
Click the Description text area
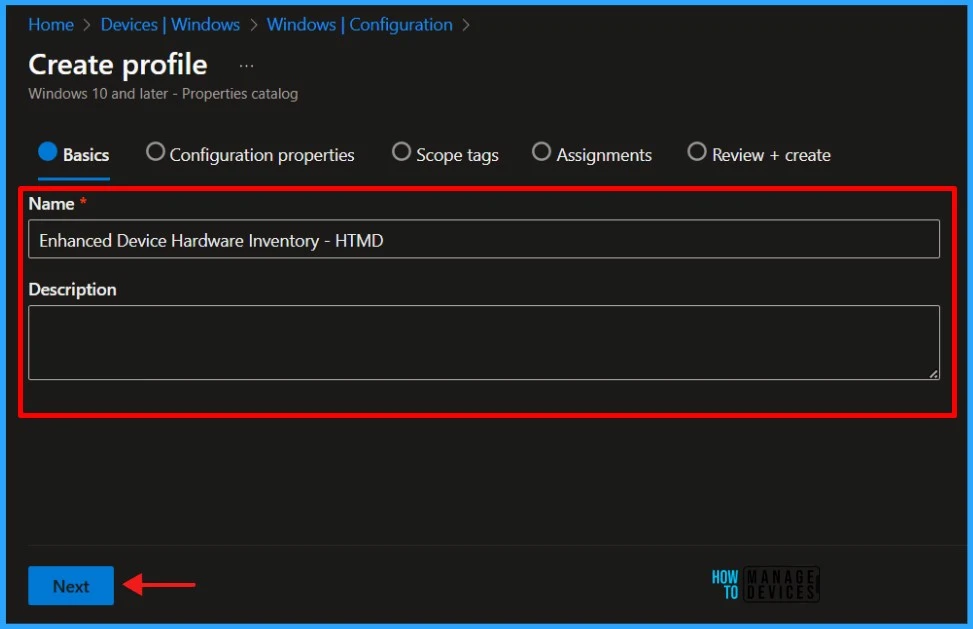tap(484, 342)
